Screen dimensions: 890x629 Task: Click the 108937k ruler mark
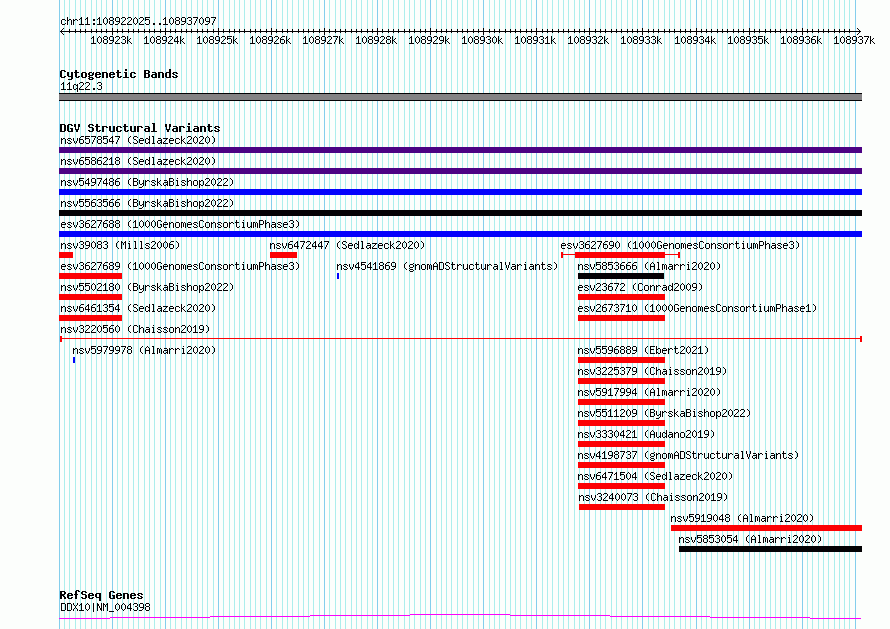tap(854, 40)
